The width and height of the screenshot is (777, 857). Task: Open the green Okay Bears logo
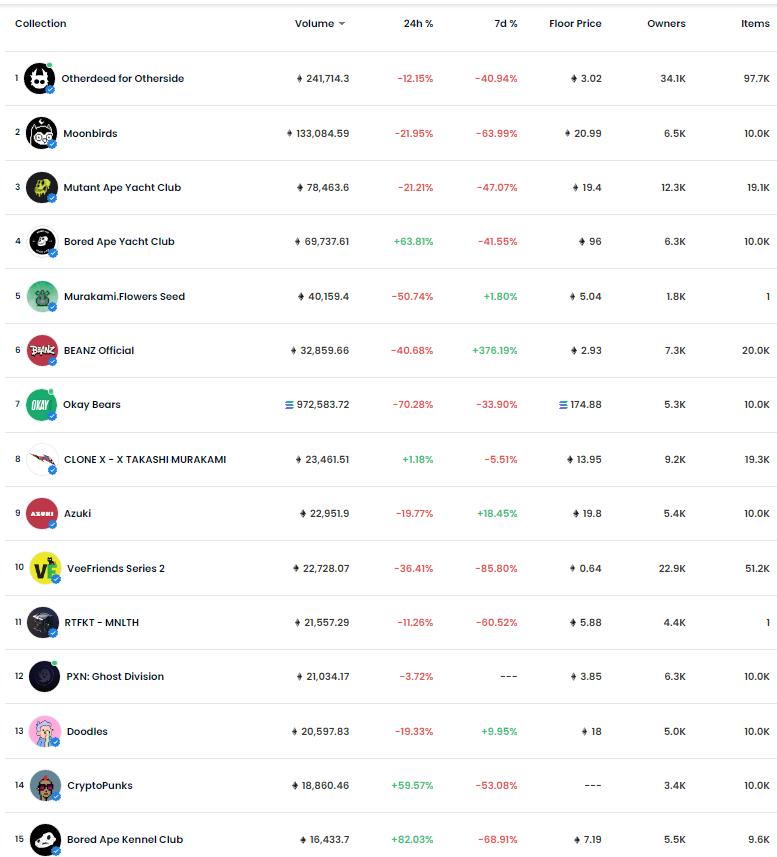click(41, 405)
